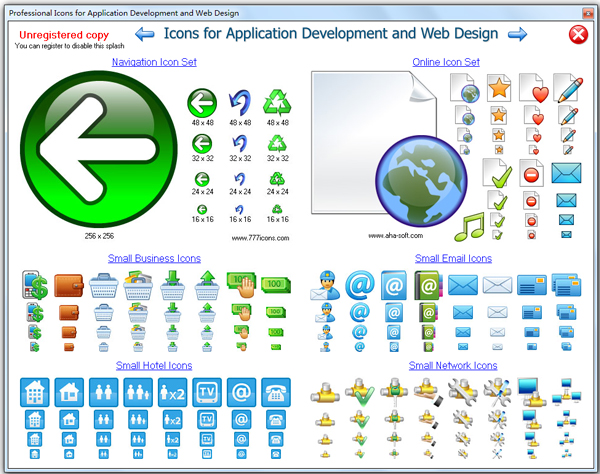Follow the Small Business Icons link

click(154, 258)
